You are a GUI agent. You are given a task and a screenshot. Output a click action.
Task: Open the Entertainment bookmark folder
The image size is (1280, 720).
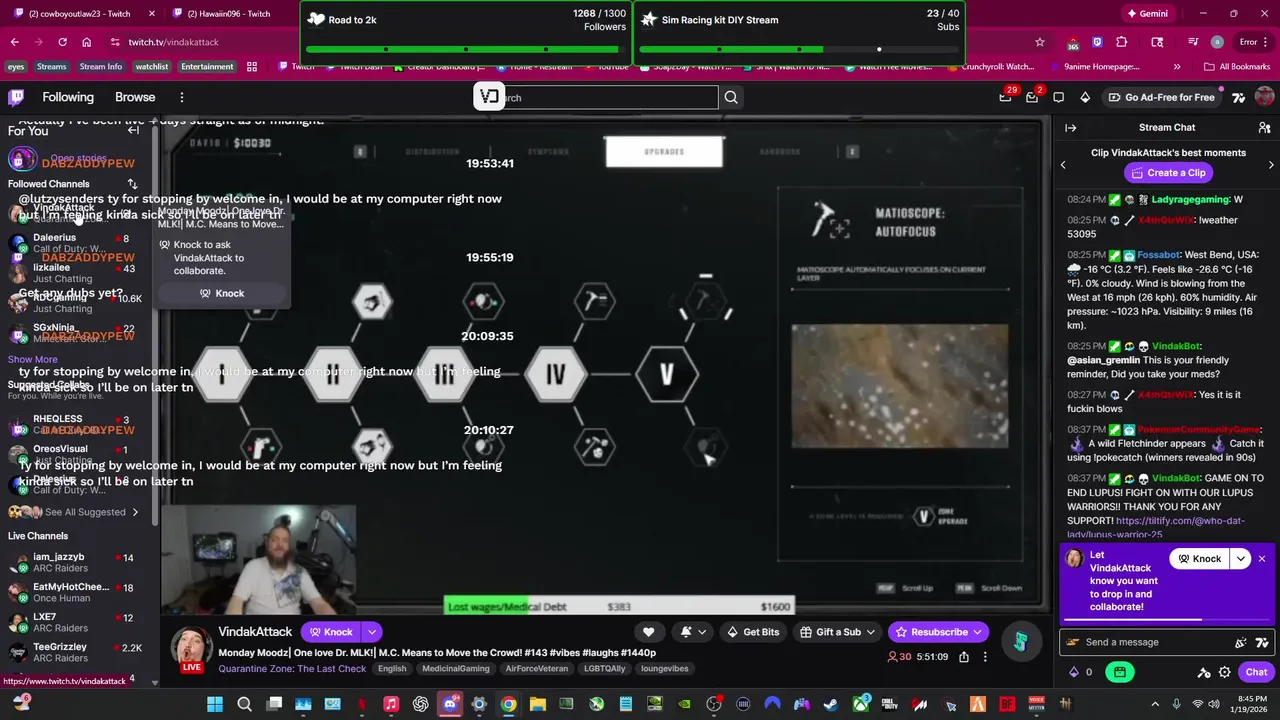(x=207, y=67)
